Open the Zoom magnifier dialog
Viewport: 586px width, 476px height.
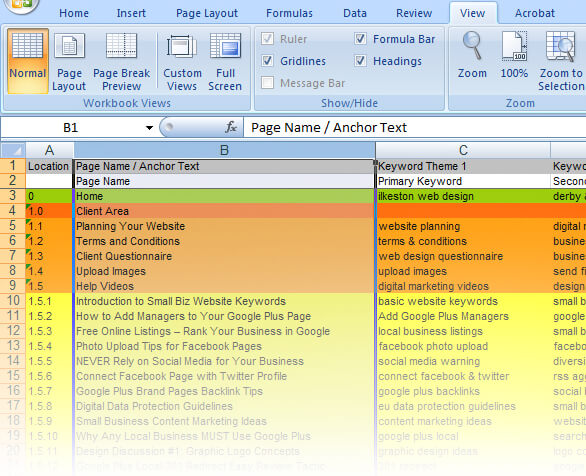(x=472, y=55)
